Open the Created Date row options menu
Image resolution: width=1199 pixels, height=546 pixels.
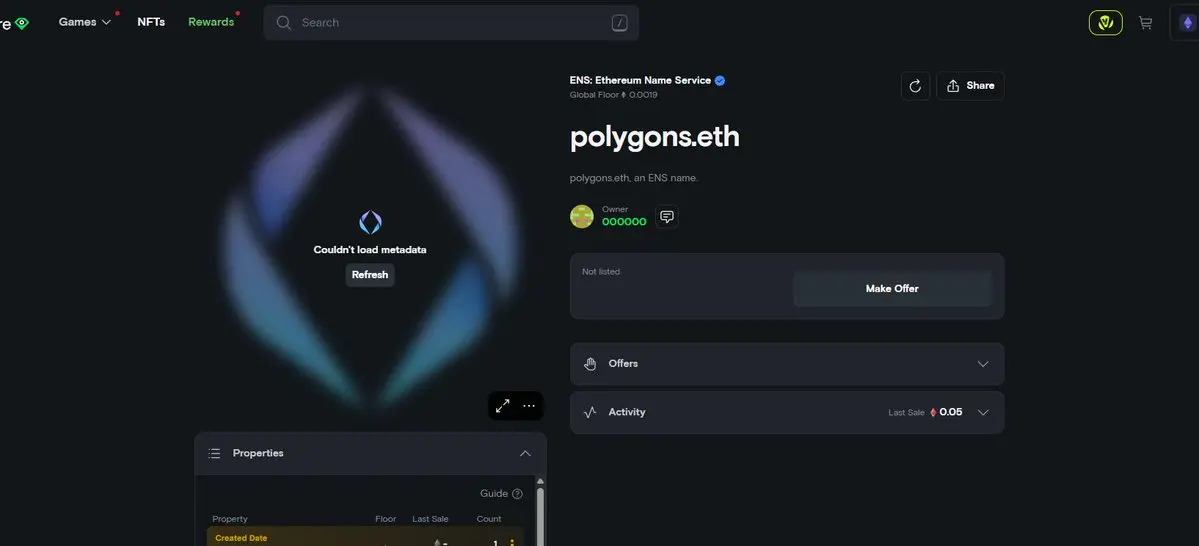click(x=512, y=543)
